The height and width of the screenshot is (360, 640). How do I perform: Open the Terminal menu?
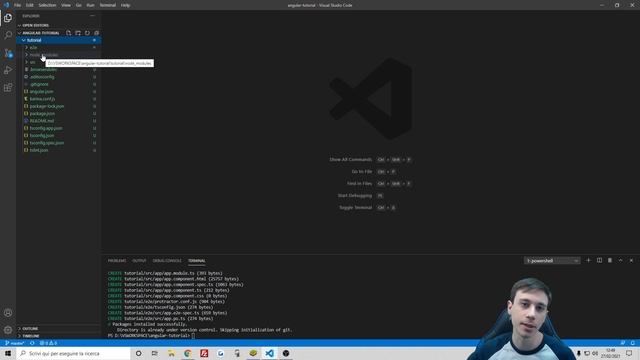[x=108, y=5]
